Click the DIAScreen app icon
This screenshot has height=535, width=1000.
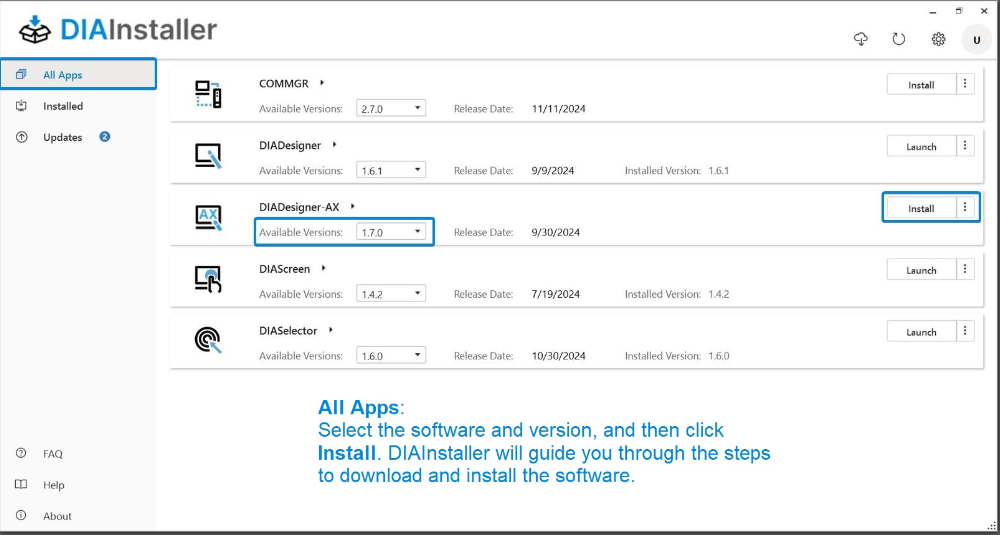(x=208, y=279)
